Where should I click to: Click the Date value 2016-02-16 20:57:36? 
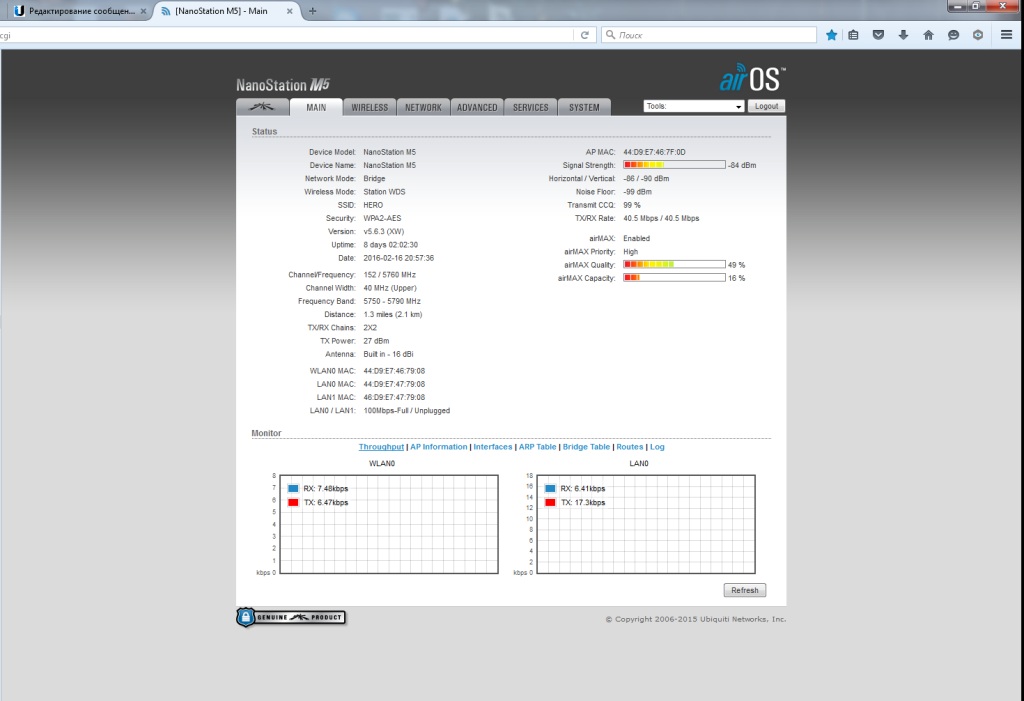point(399,258)
